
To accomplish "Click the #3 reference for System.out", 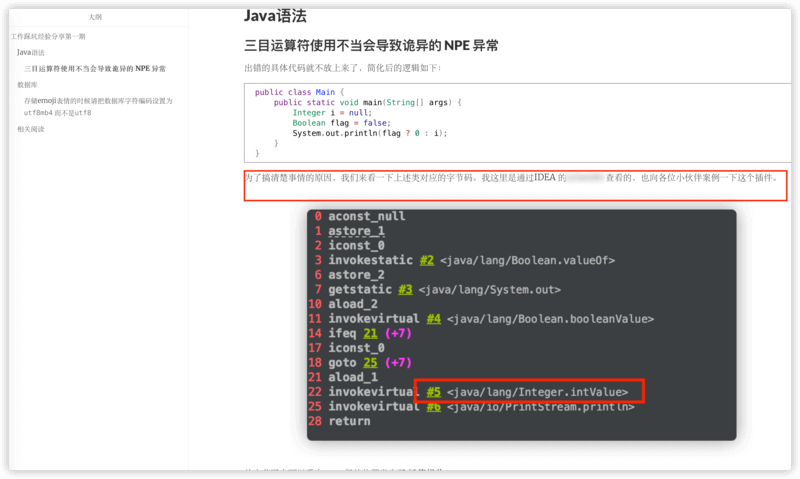I will point(405,289).
